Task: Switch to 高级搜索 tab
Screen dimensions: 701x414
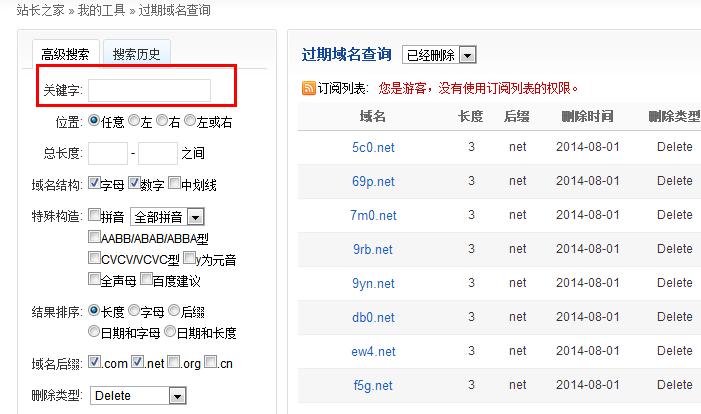Action: [x=65, y=54]
